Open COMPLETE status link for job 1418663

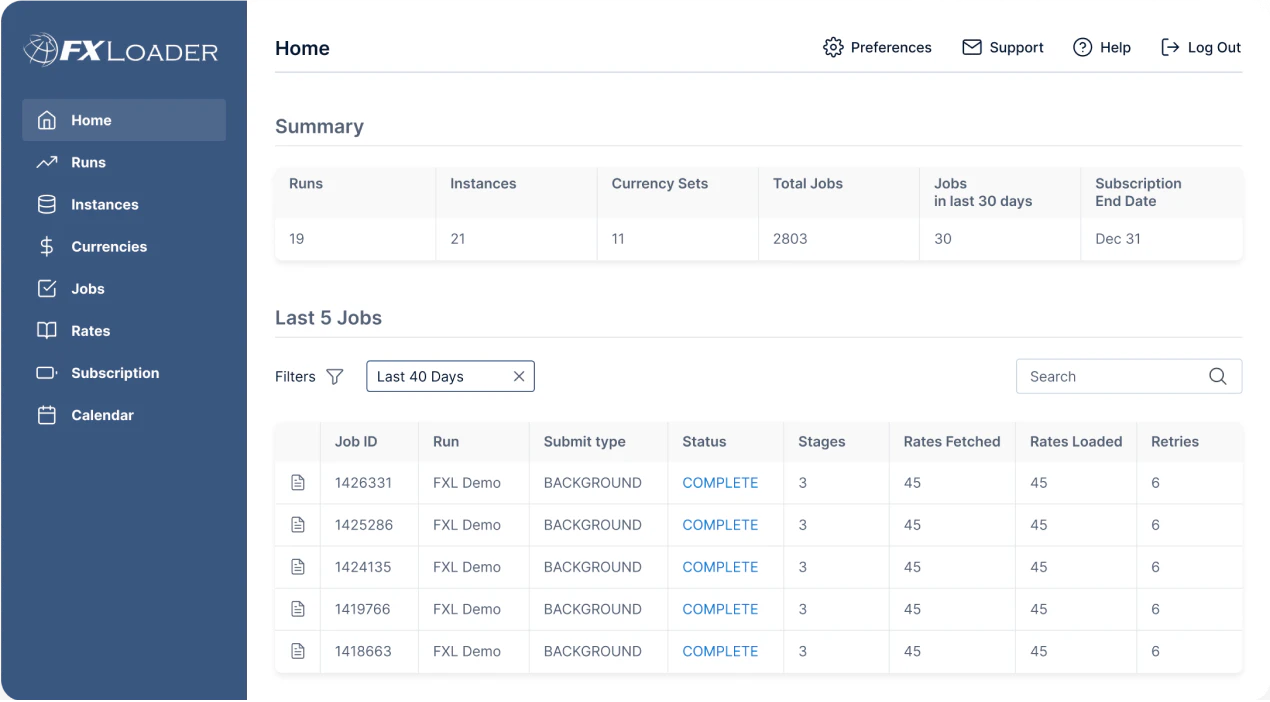pyautogui.click(x=720, y=651)
